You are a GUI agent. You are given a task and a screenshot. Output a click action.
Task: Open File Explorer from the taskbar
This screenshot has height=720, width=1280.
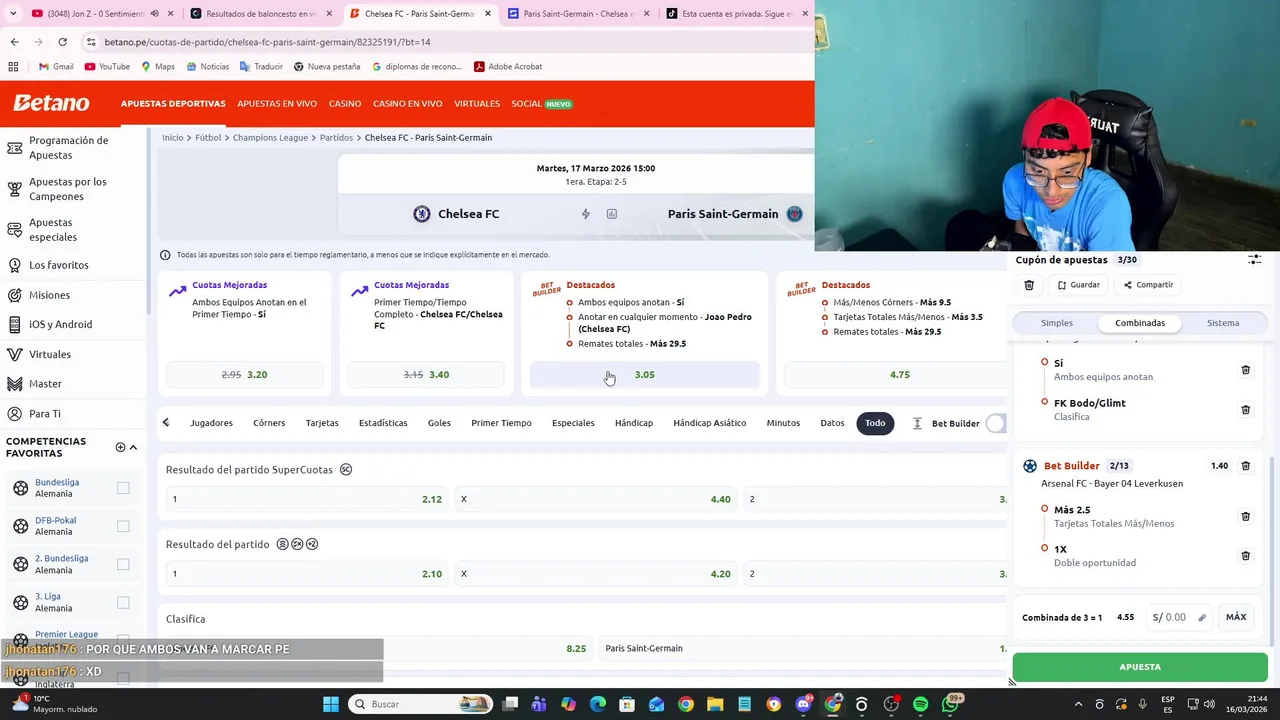tap(715, 704)
